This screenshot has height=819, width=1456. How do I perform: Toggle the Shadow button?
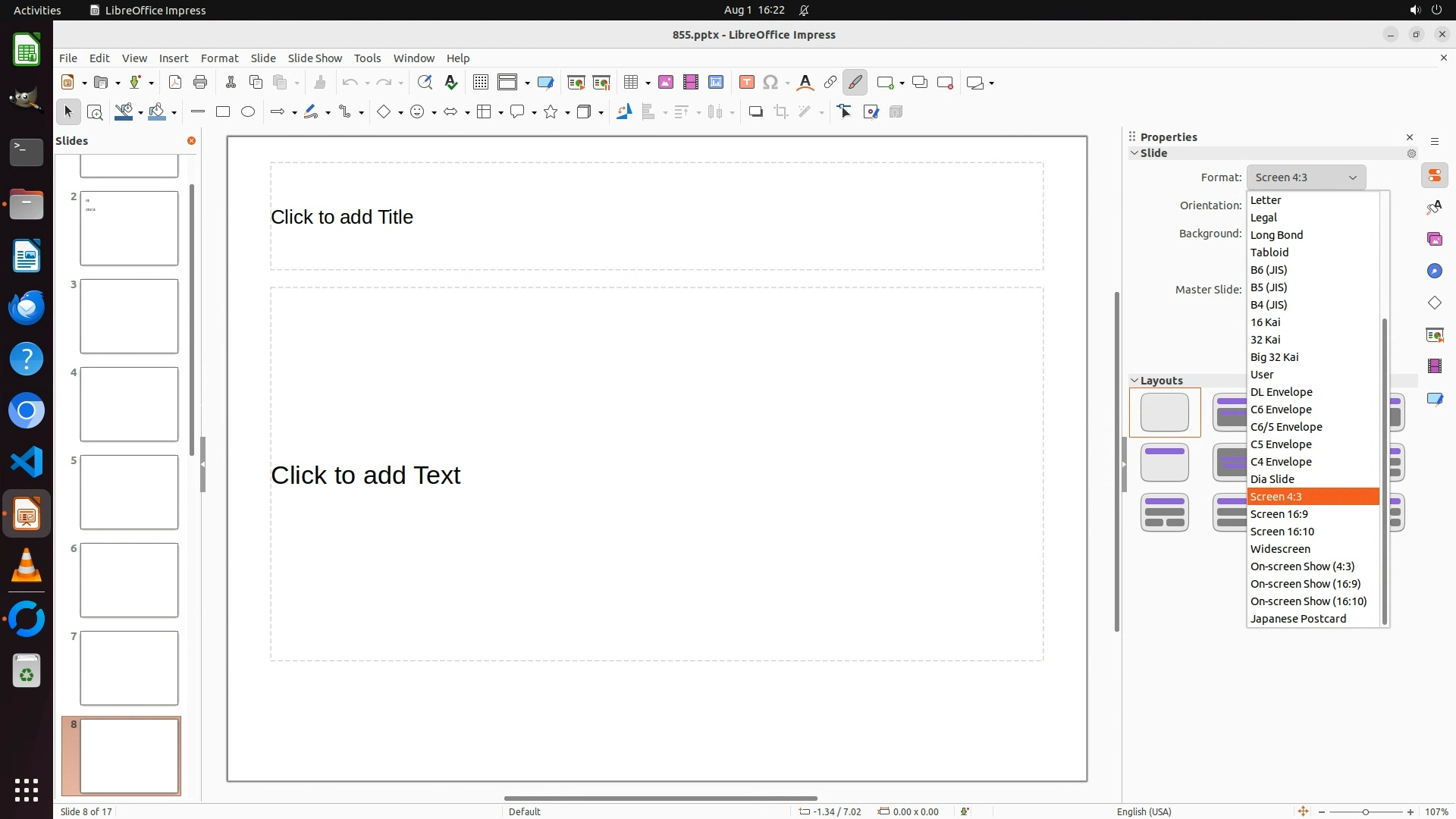click(755, 112)
